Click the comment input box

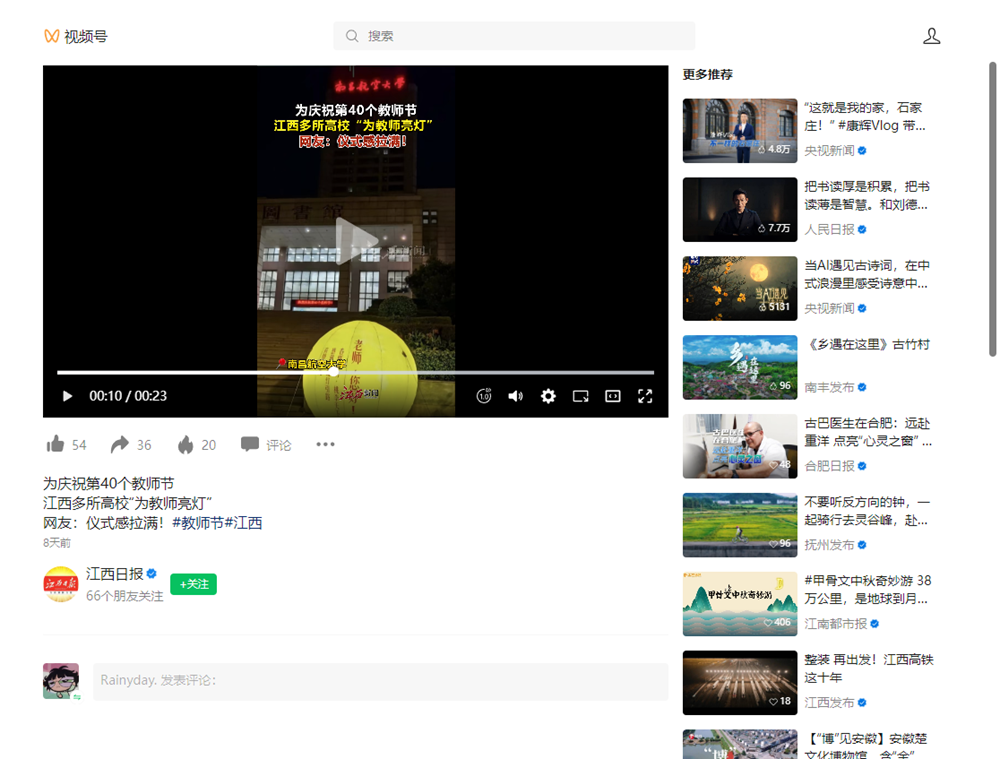point(380,681)
